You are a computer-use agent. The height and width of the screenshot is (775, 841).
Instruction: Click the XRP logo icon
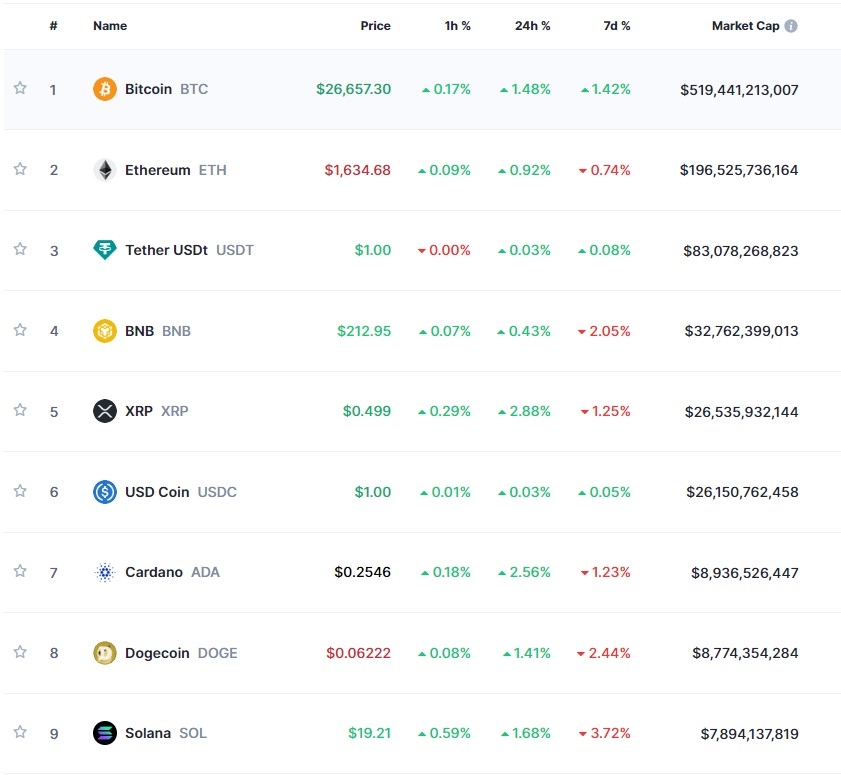tap(105, 411)
